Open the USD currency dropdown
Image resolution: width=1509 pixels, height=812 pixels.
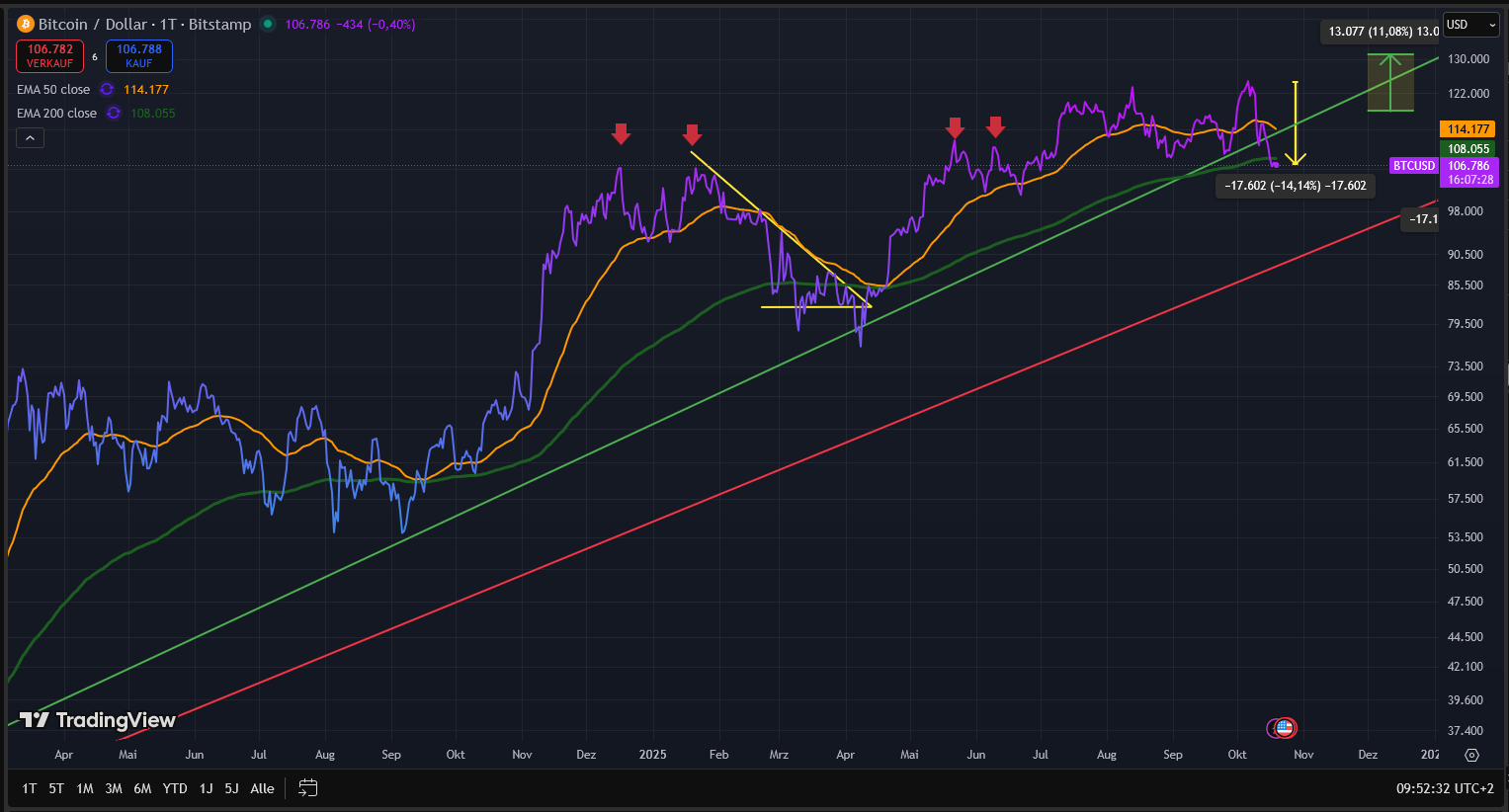click(1470, 25)
